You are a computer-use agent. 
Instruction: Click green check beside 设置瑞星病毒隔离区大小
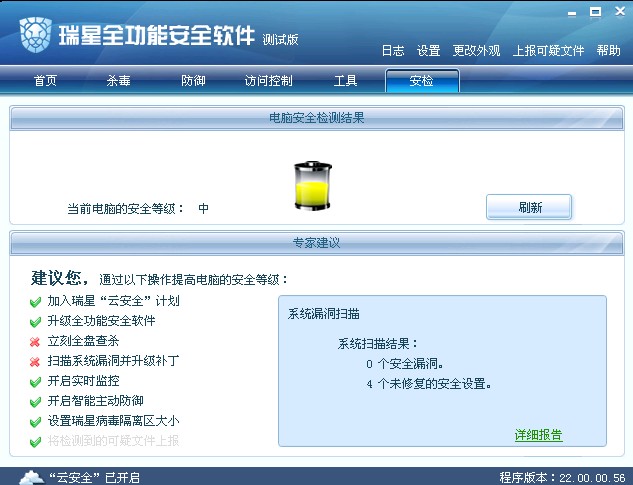[36, 422]
